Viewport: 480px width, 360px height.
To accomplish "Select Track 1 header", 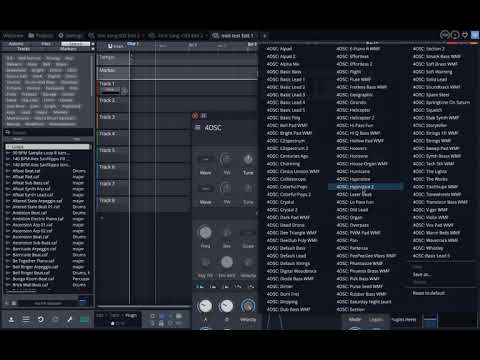I will coord(113,88).
